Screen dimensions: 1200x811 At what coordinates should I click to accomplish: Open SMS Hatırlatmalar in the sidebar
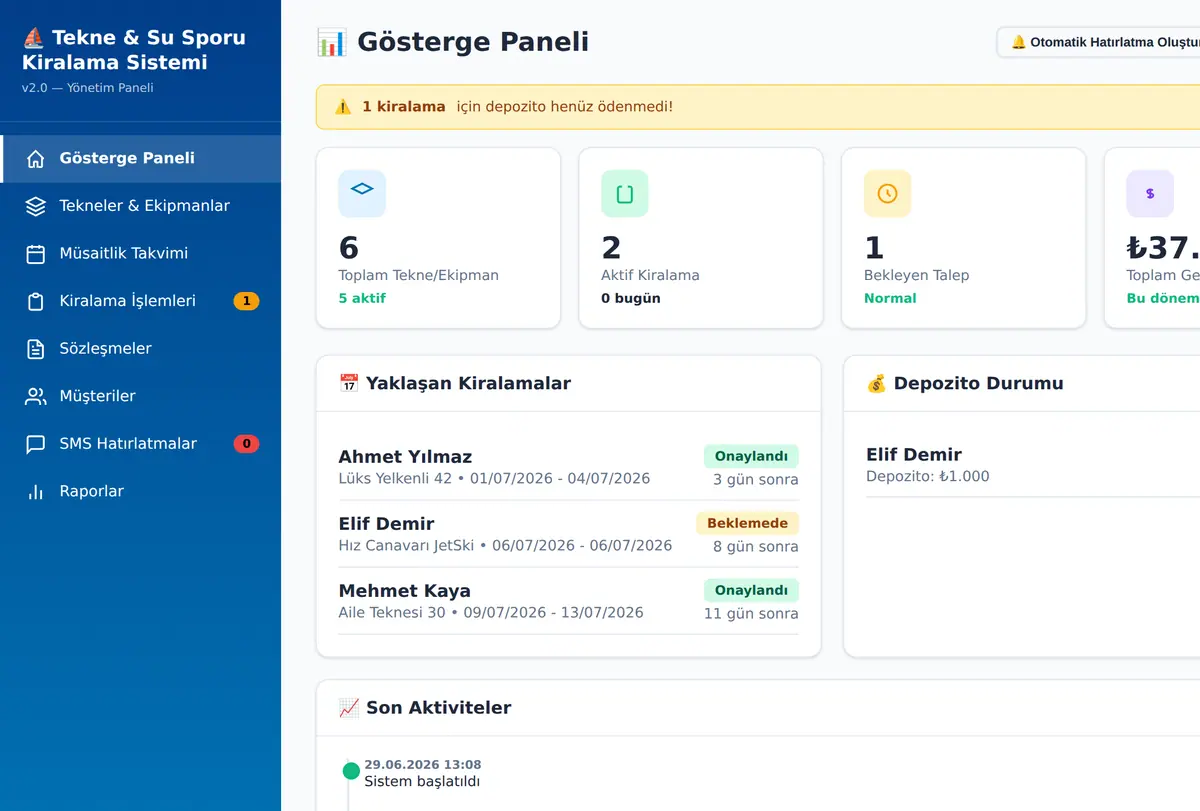pyautogui.click(x=142, y=444)
